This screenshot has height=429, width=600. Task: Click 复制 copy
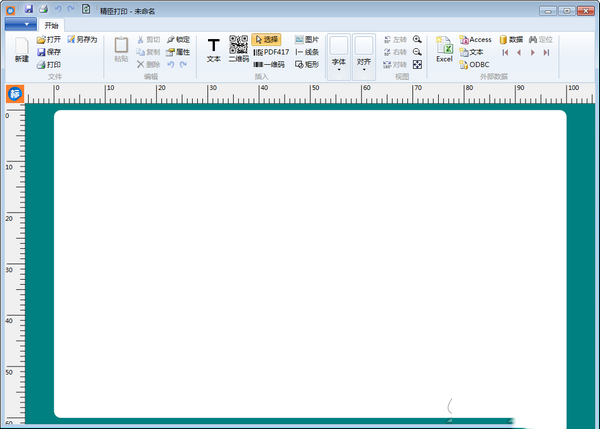coord(148,52)
